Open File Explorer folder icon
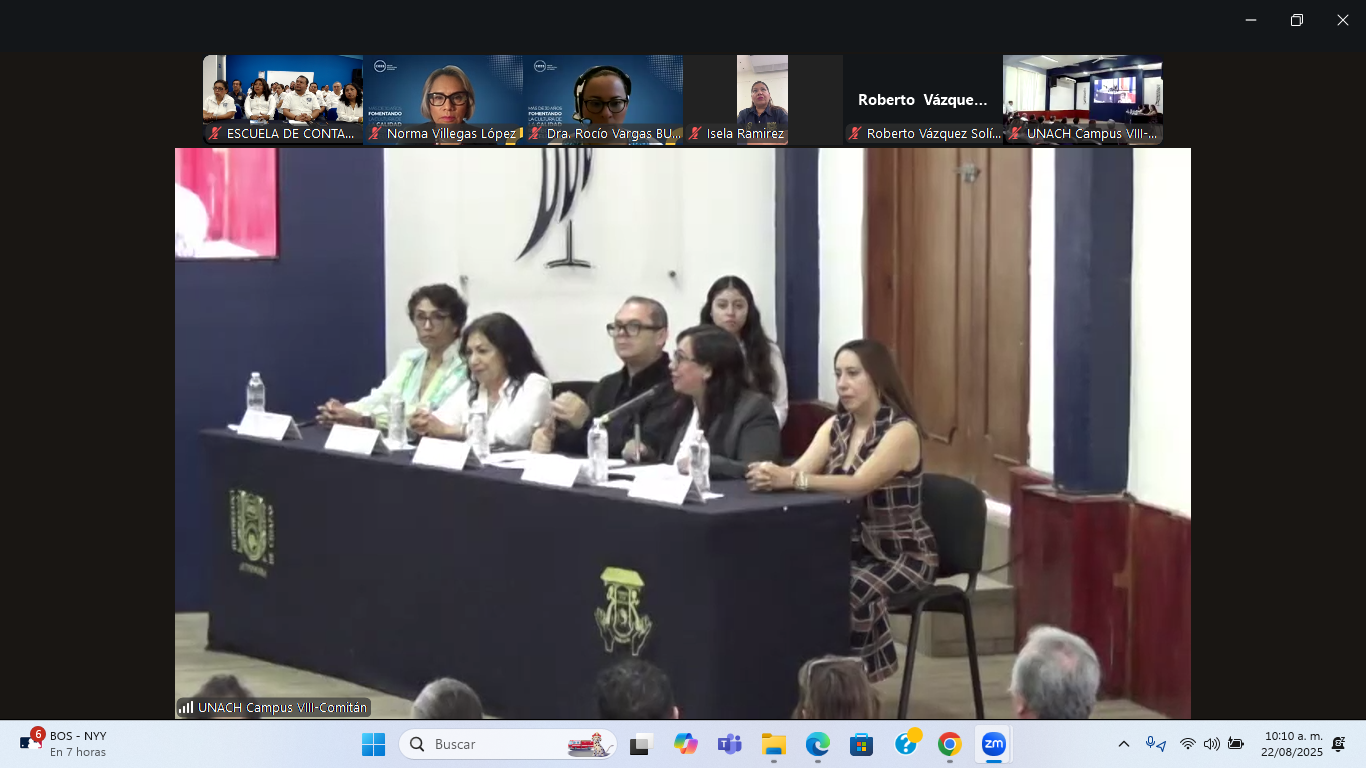This screenshot has height=768, width=1366. [x=773, y=744]
